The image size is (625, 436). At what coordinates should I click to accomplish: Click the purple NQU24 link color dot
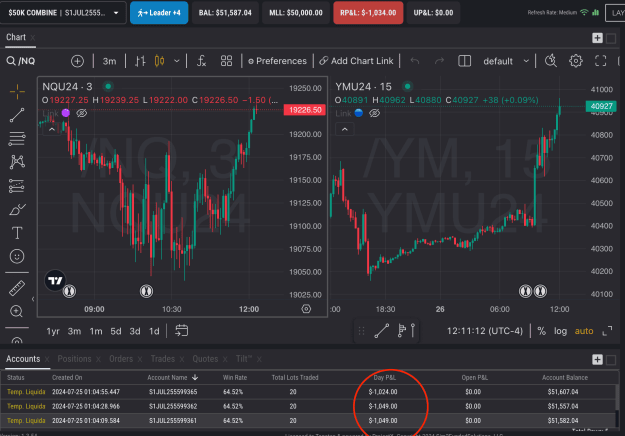coord(66,113)
